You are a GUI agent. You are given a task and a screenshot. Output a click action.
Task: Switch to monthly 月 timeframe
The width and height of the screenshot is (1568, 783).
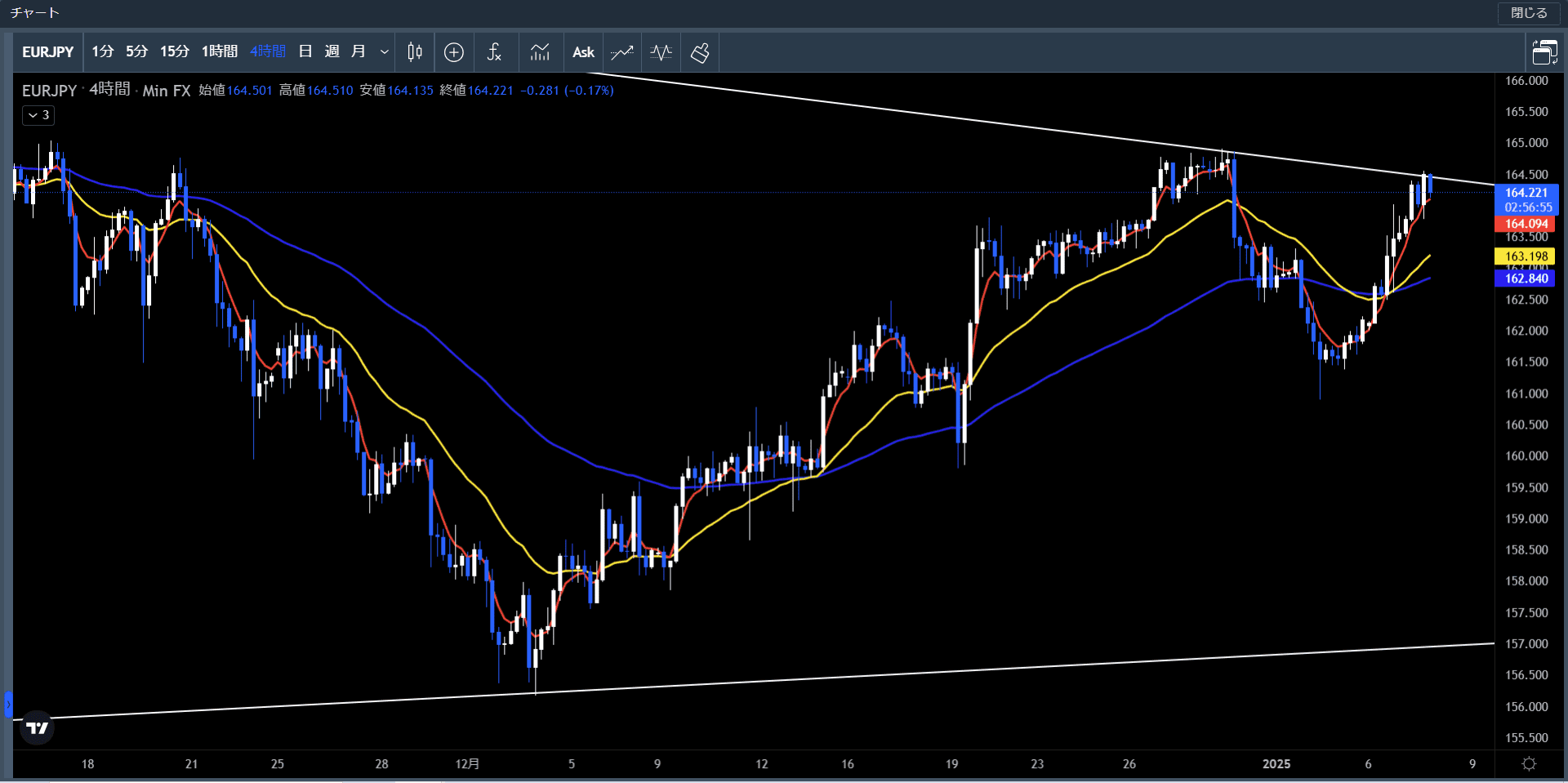coord(358,51)
